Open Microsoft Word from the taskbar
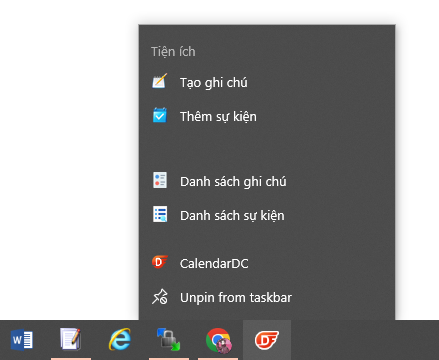Image resolution: width=439 pixels, height=360 pixels. pyautogui.click(x=22, y=340)
